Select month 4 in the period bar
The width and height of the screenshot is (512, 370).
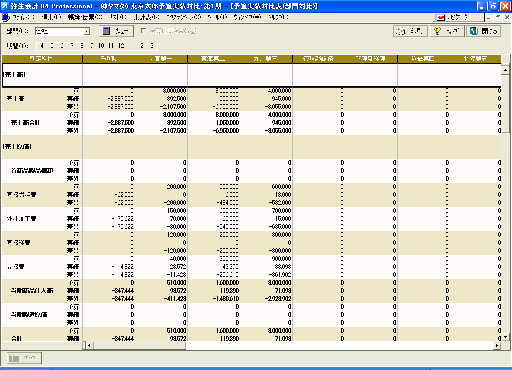point(41,45)
